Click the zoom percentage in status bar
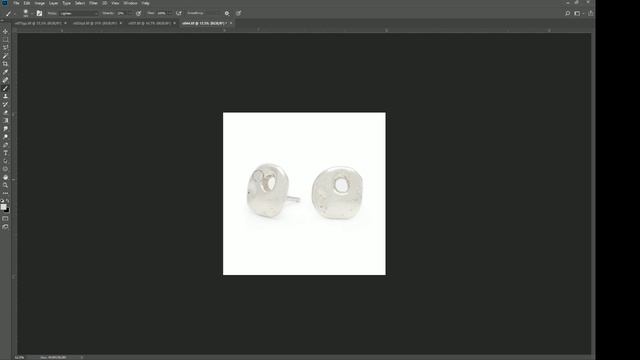Image resolution: width=640 pixels, height=360 pixels. click(x=19, y=358)
